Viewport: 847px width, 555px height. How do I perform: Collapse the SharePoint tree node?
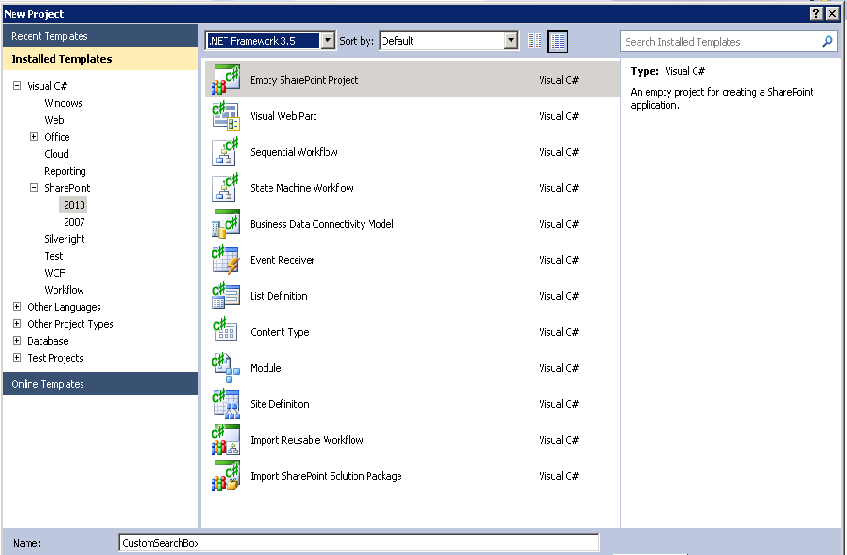point(34,188)
